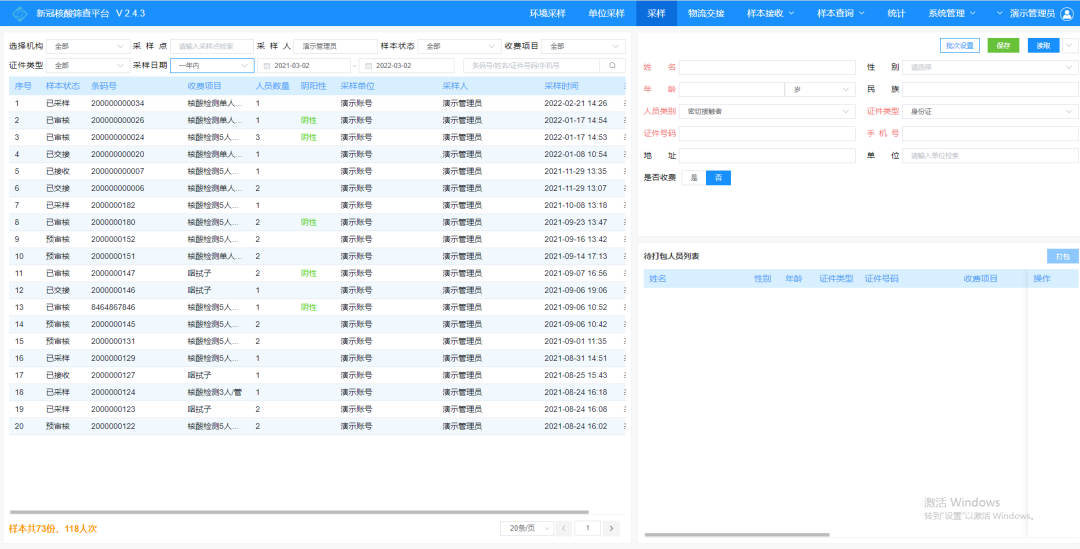Open 人员类别 dropdown showing 密切接触者
Viewport: 1080px width, 549px height.
(767, 111)
